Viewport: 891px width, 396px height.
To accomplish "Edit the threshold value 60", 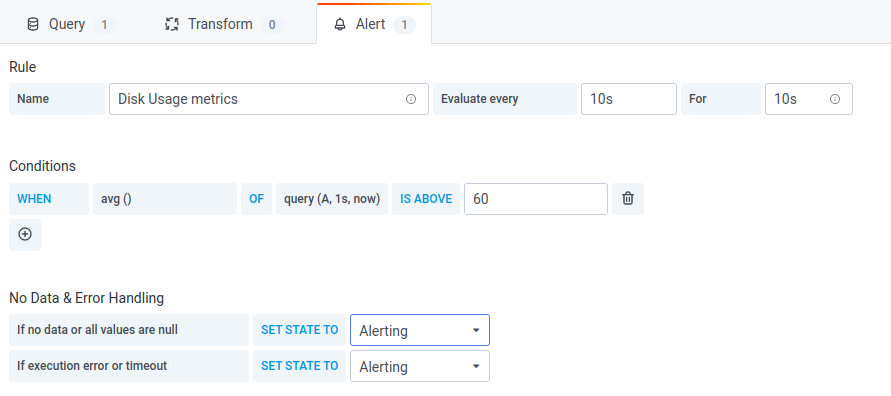I will tap(536, 199).
